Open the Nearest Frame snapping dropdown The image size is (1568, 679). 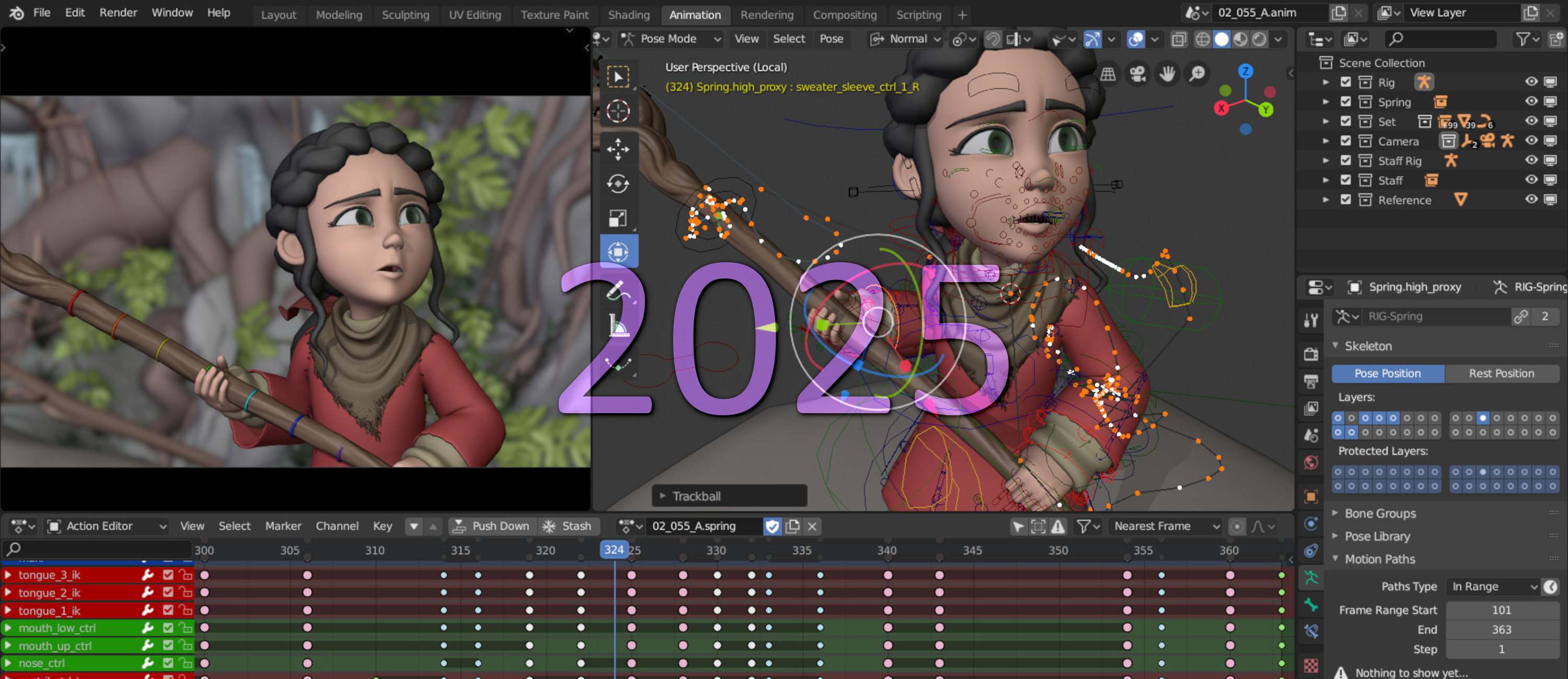tap(1165, 526)
